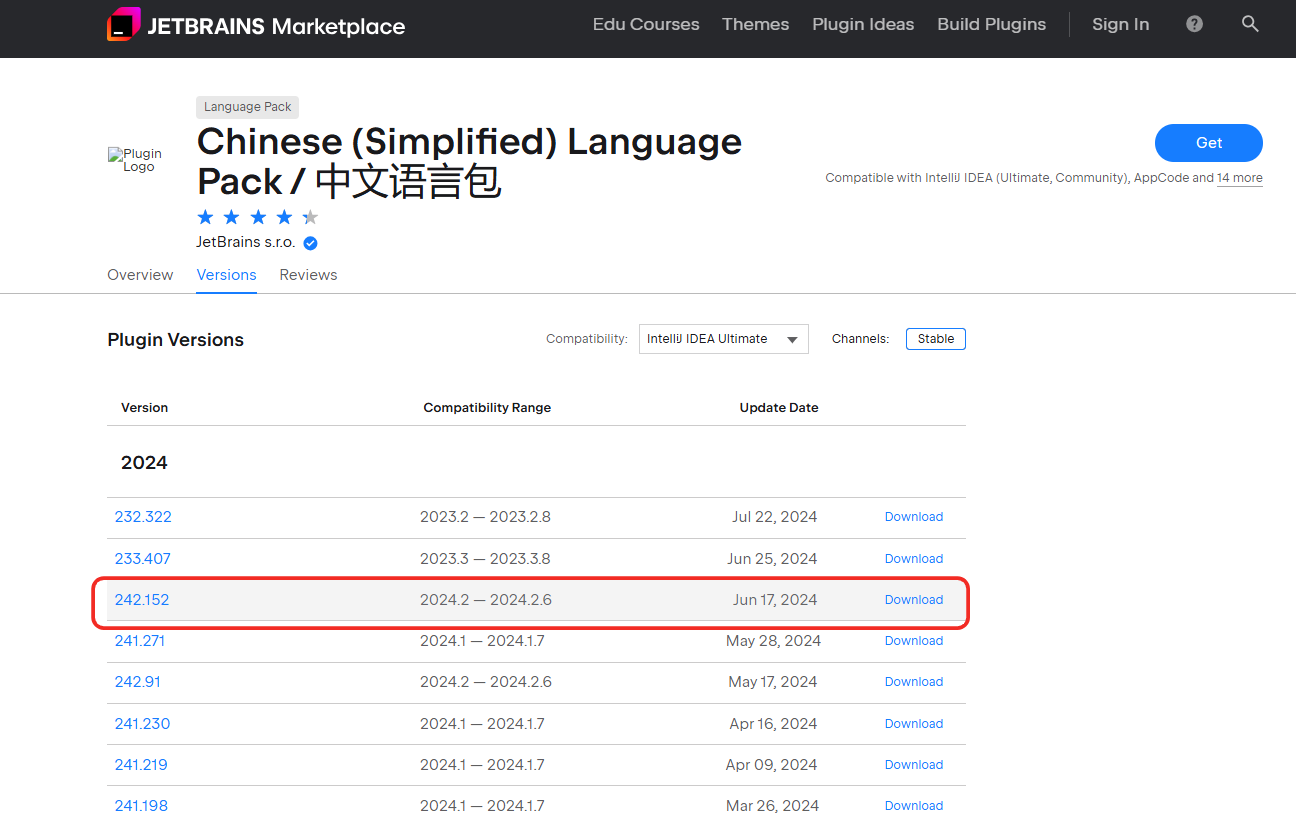Click the Get button
Image resolution: width=1296 pixels, height=816 pixels.
[1208, 143]
